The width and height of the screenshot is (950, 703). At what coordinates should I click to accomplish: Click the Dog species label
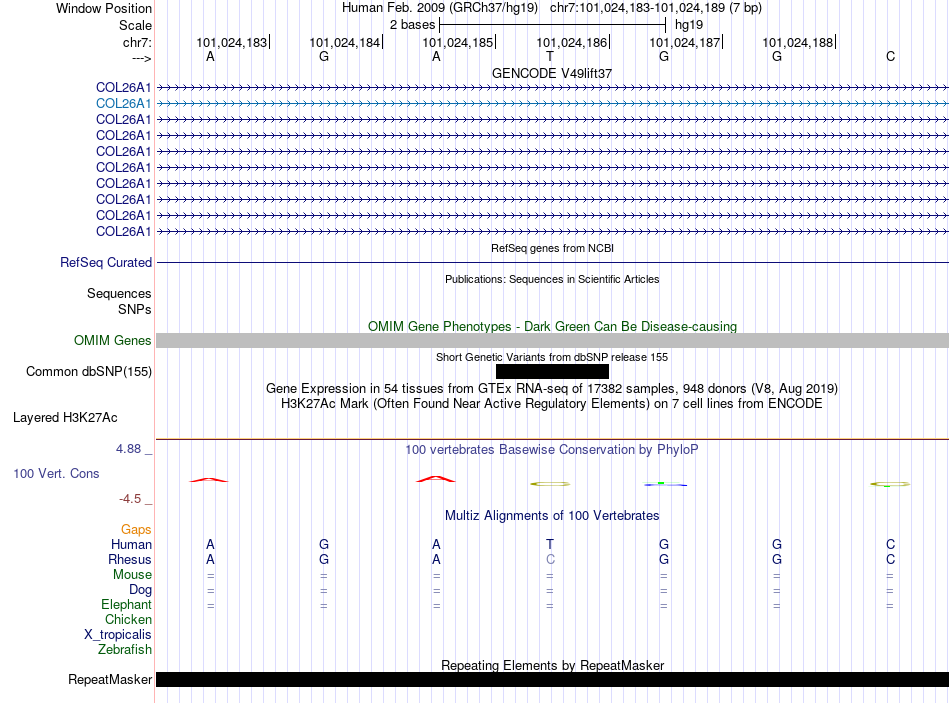coord(141,590)
